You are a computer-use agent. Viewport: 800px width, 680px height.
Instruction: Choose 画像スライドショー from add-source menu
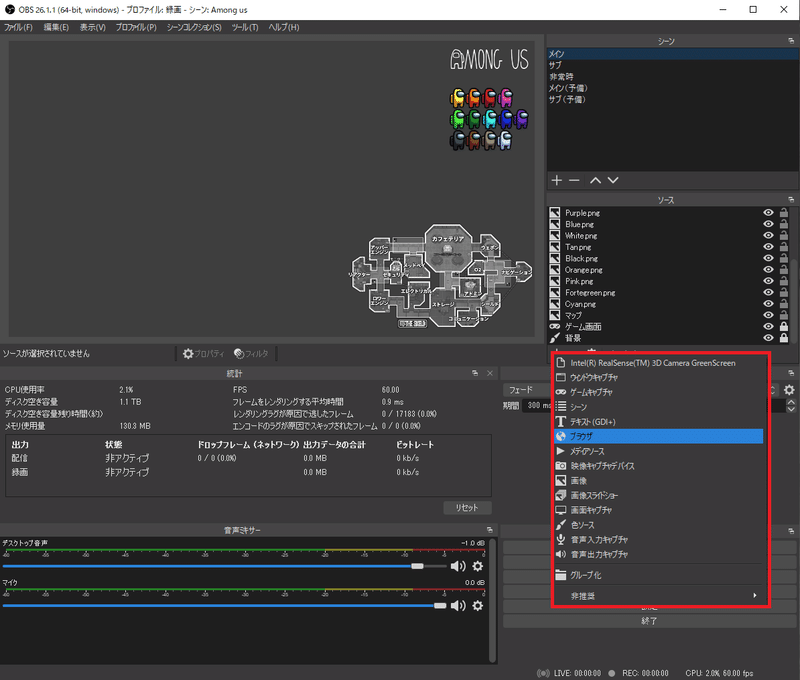point(659,495)
